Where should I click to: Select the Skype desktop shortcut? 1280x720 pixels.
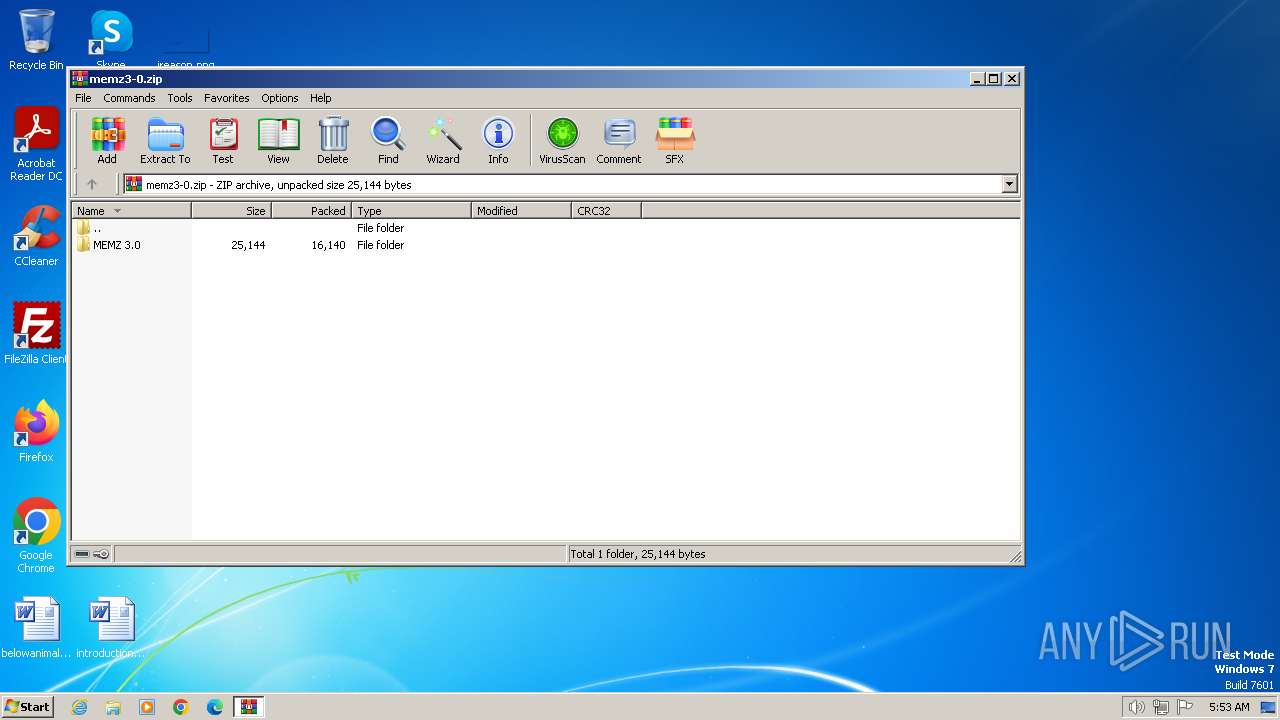111,40
